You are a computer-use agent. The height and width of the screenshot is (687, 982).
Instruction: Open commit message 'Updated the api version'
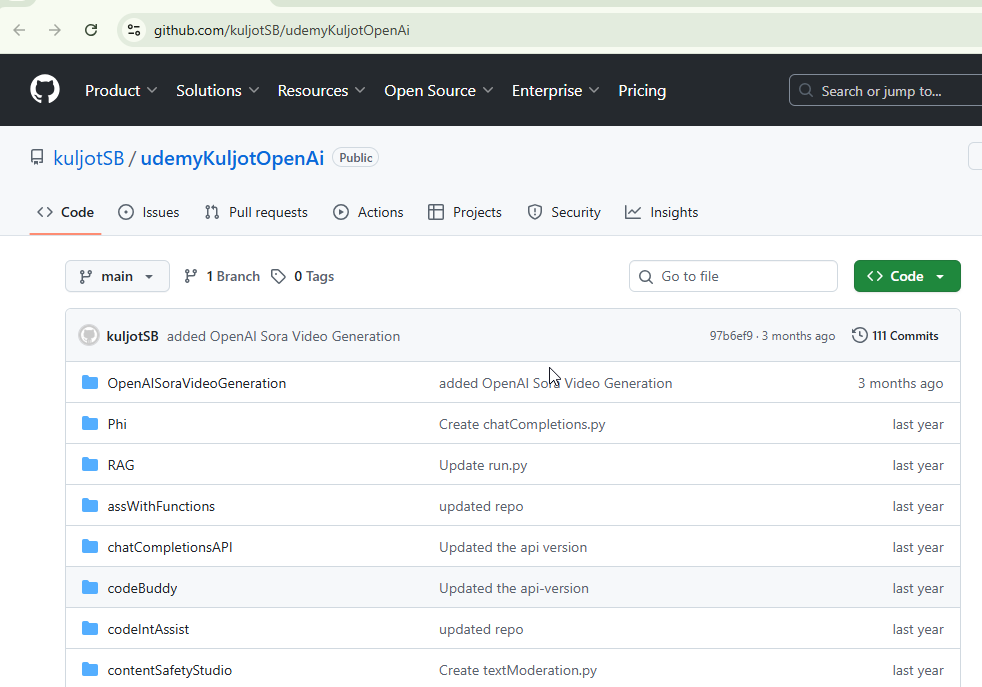tap(513, 547)
